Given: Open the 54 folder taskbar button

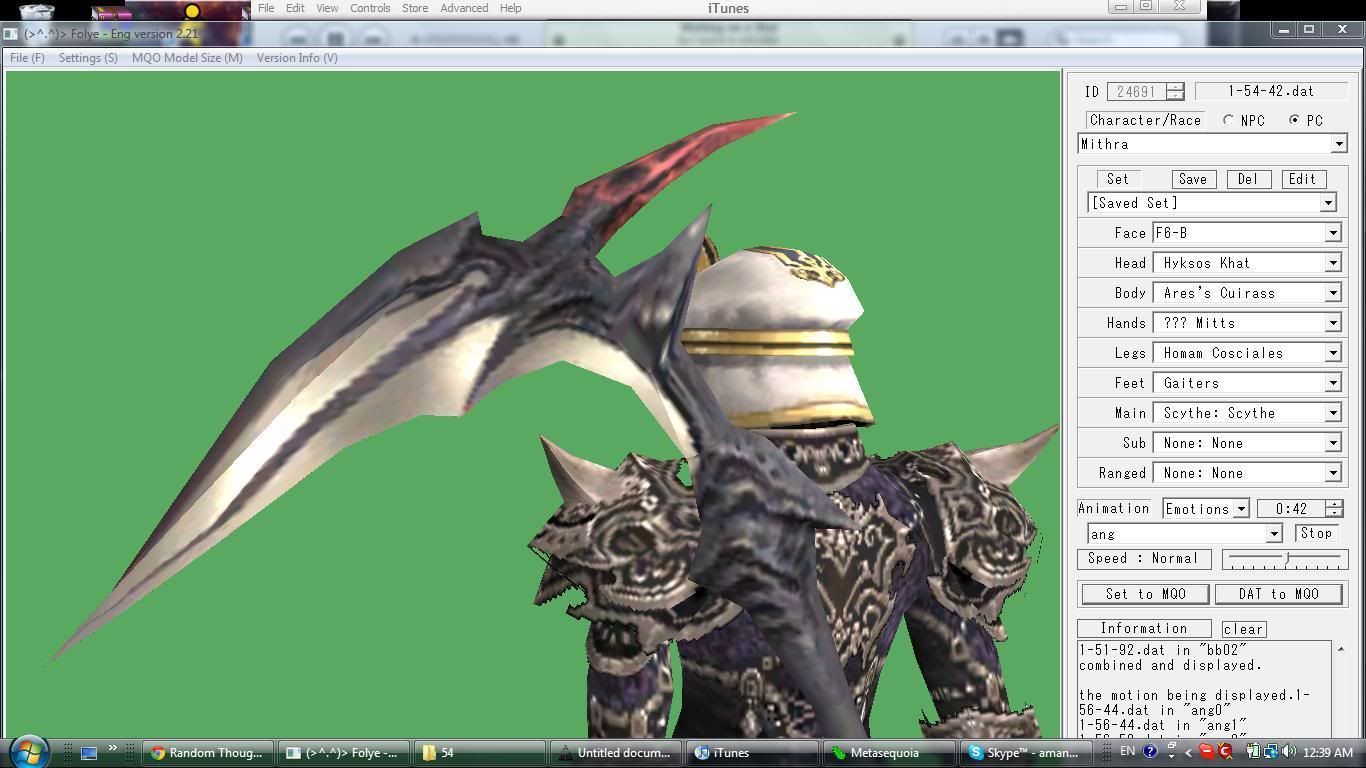Looking at the screenshot, I should [481, 753].
